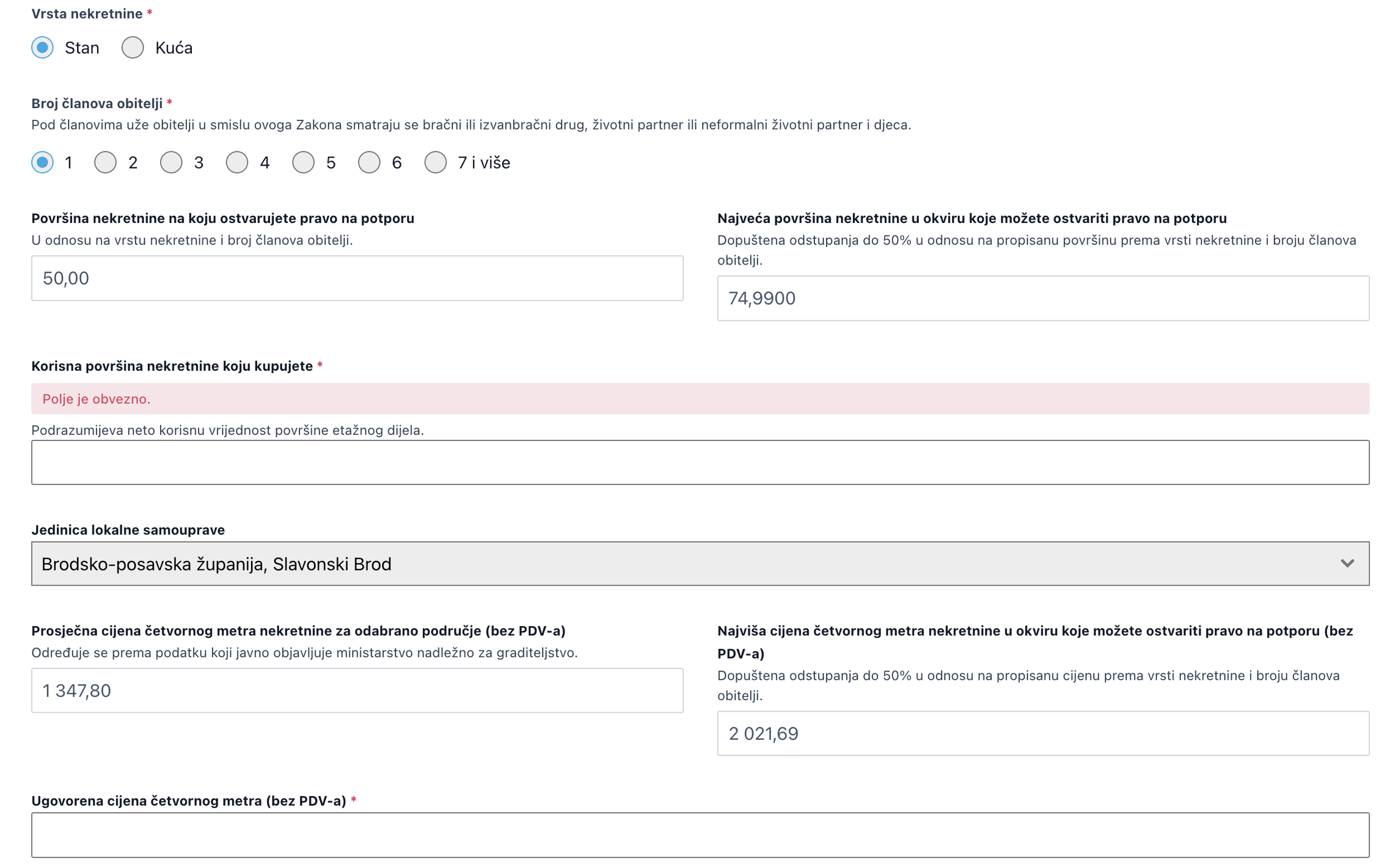1390x868 pixels.
Task: Select the Stan property type radio
Action: pos(42,48)
